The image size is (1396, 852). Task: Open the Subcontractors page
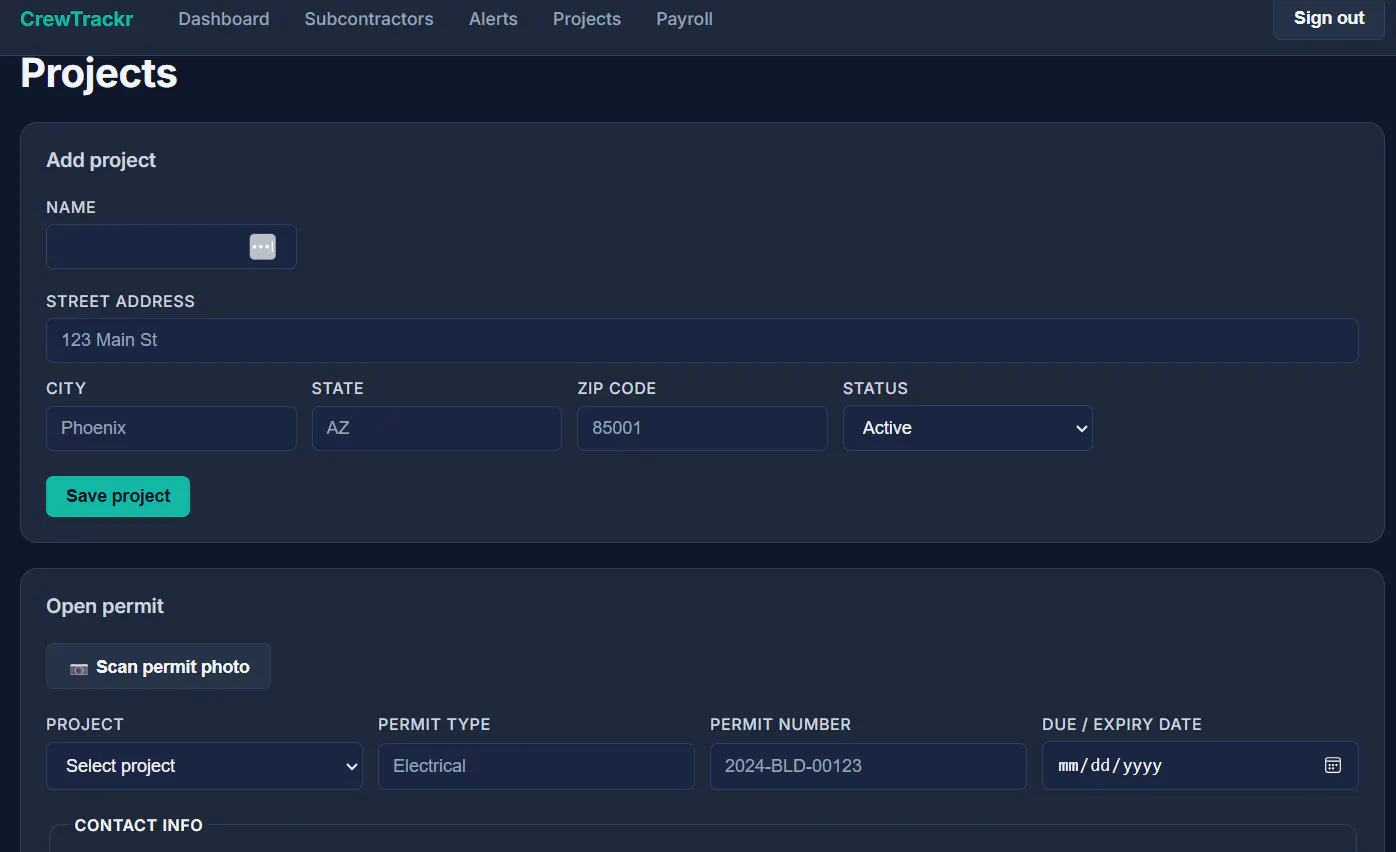point(369,19)
